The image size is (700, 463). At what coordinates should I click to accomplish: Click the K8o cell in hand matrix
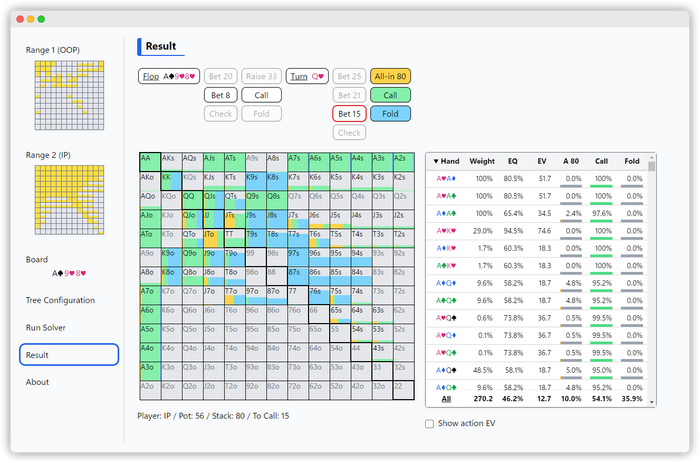pyautogui.click(x=171, y=276)
